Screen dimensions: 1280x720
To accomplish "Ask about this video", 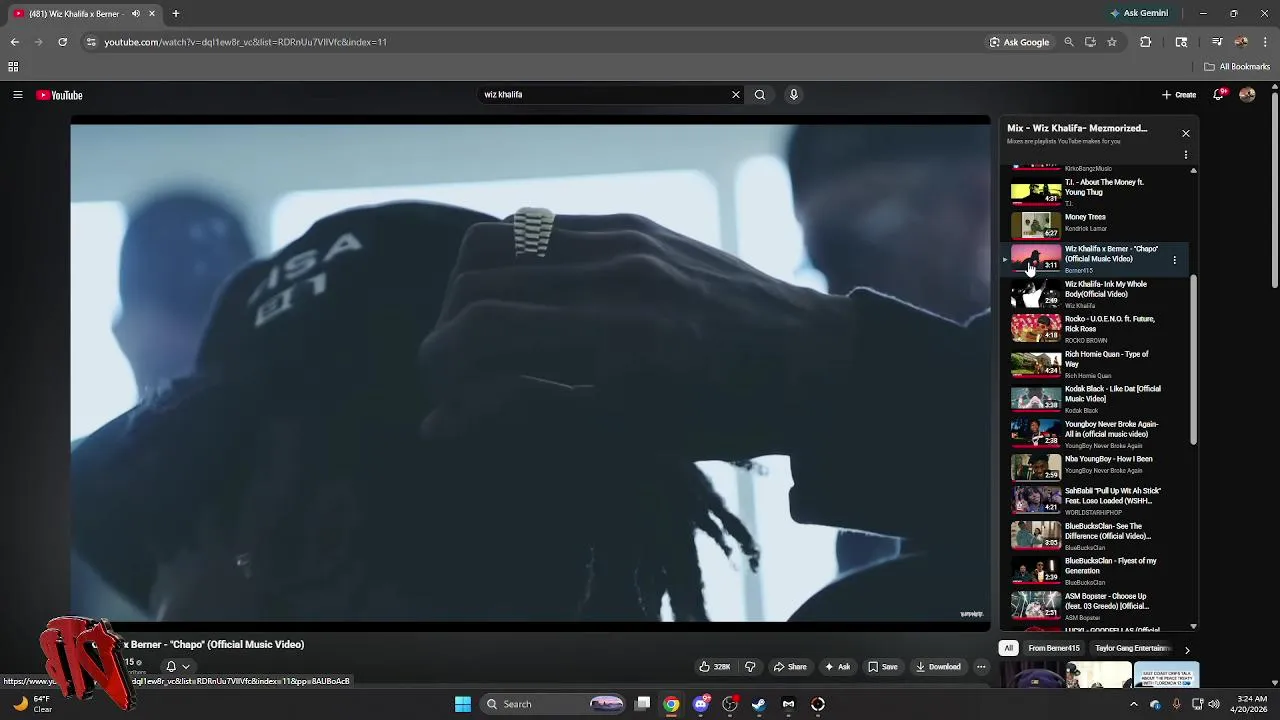I will [x=838, y=667].
